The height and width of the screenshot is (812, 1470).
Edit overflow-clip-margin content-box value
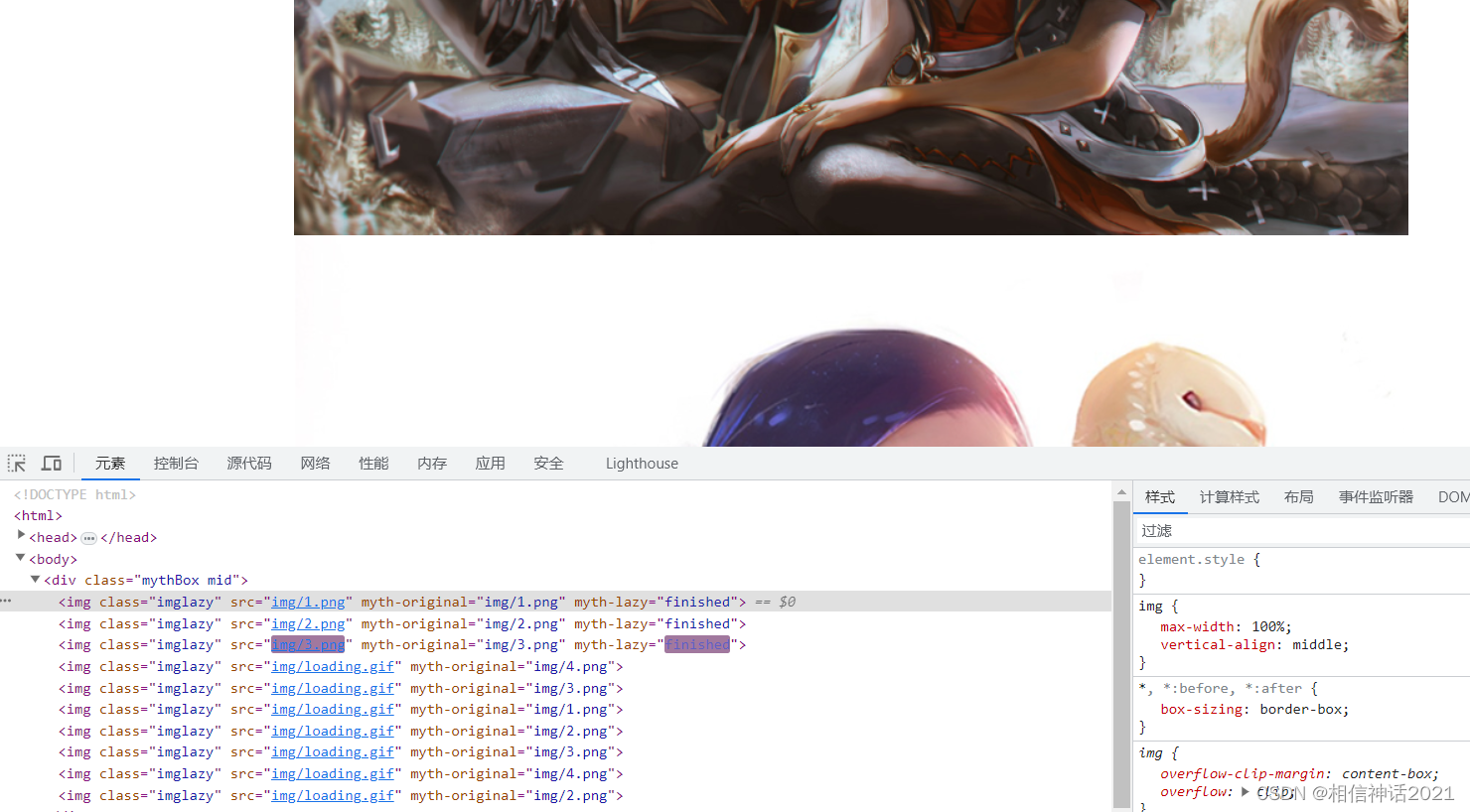coord(1387,774)
